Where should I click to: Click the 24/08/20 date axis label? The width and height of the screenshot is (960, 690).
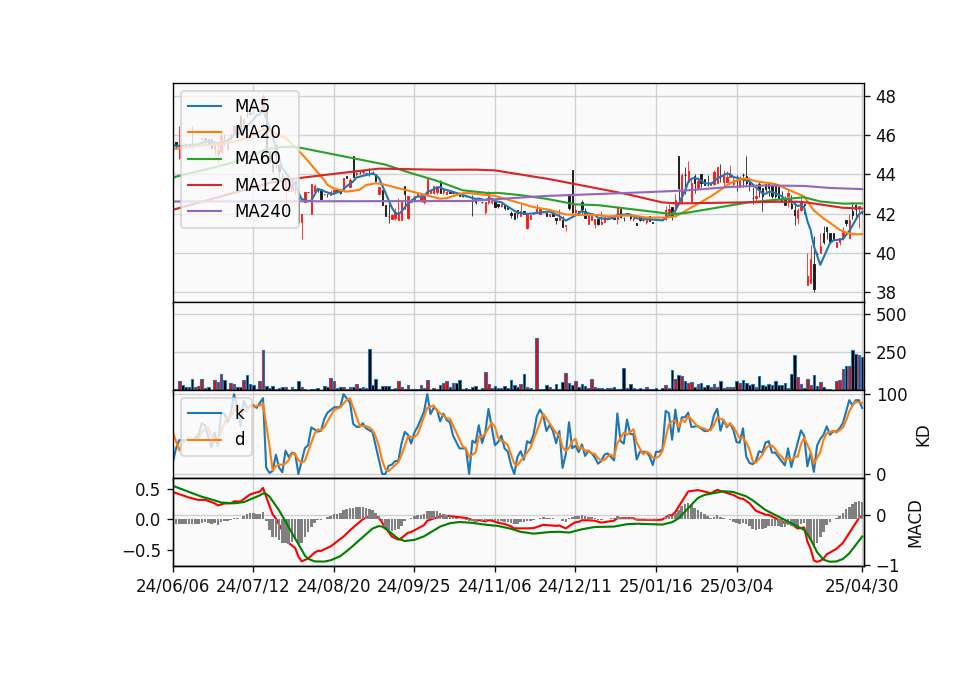[334, 586]
